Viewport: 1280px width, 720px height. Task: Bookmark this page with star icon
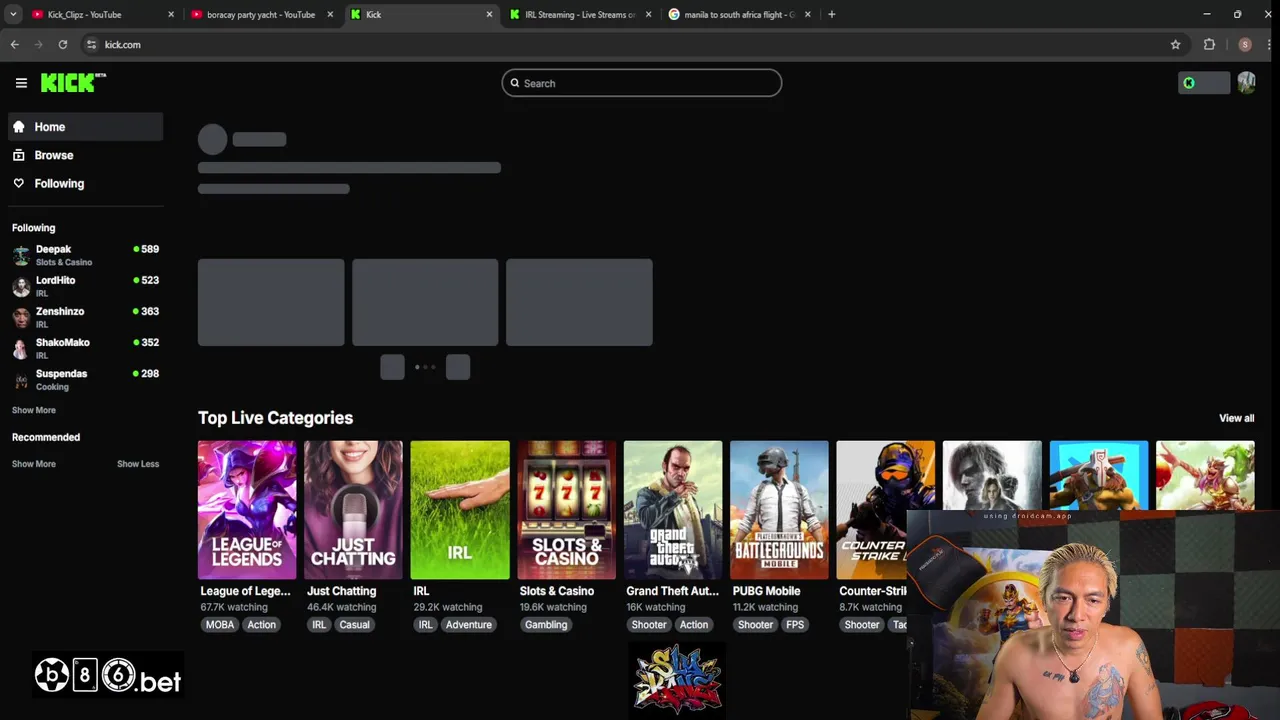[1175, 44]
